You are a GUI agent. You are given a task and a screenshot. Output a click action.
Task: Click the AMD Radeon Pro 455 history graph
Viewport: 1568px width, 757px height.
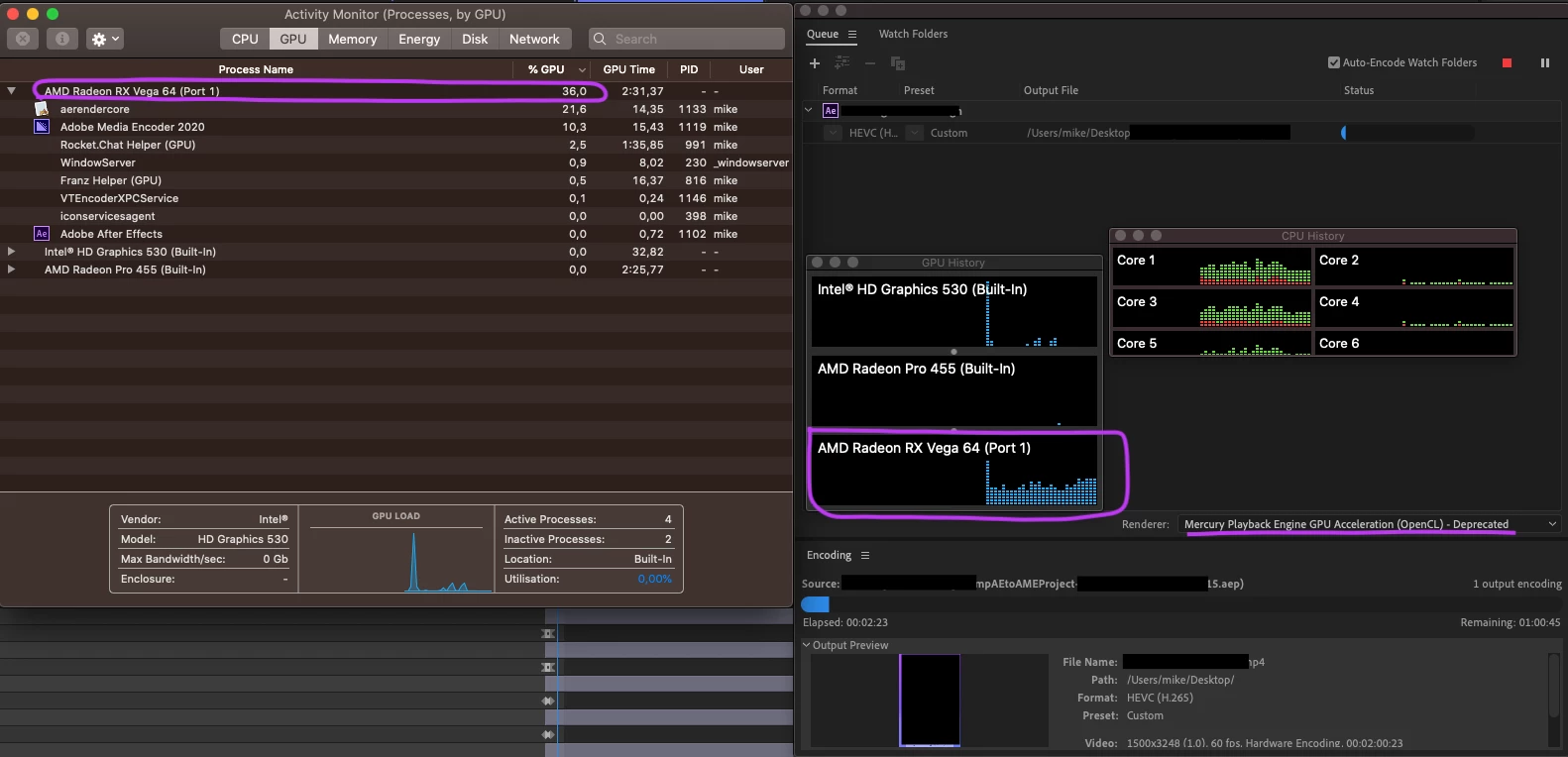pos(954,390)
